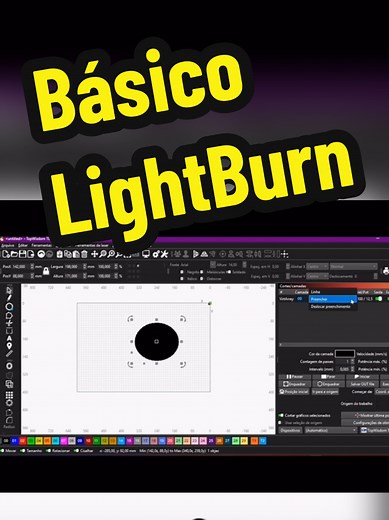Select the Grid Array tool

(x=9, y=395)
